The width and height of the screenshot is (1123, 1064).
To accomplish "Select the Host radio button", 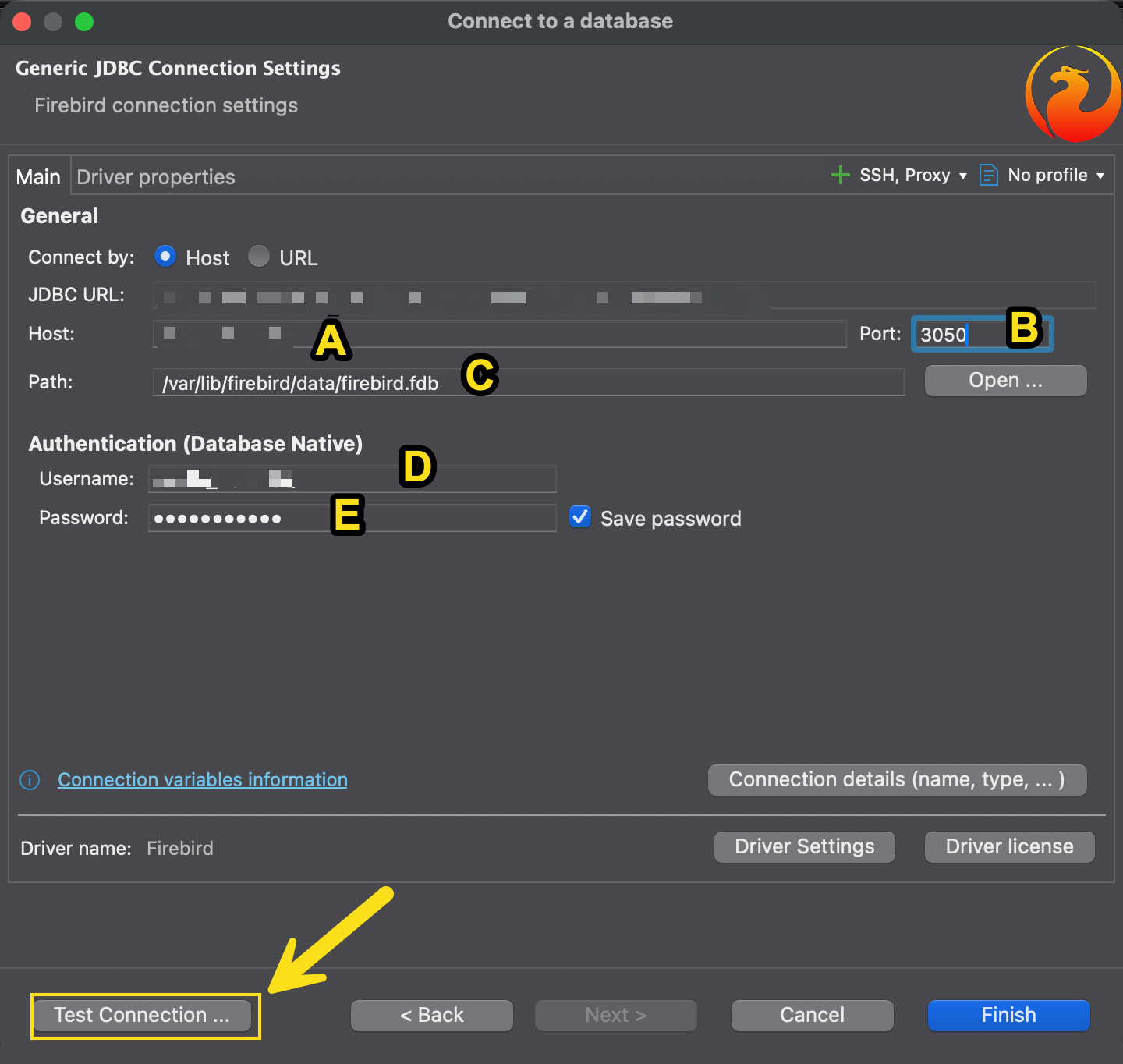I will coord(165,257).
